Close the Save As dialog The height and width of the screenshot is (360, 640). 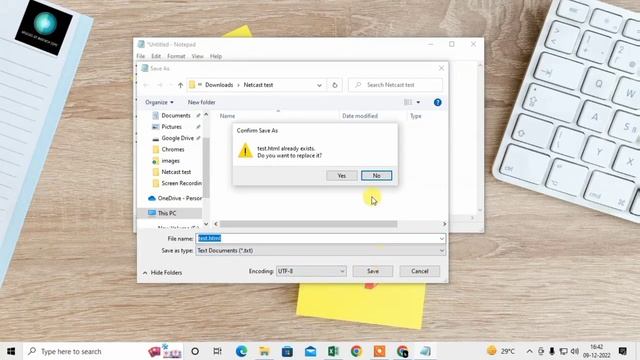tap(441, 68)
